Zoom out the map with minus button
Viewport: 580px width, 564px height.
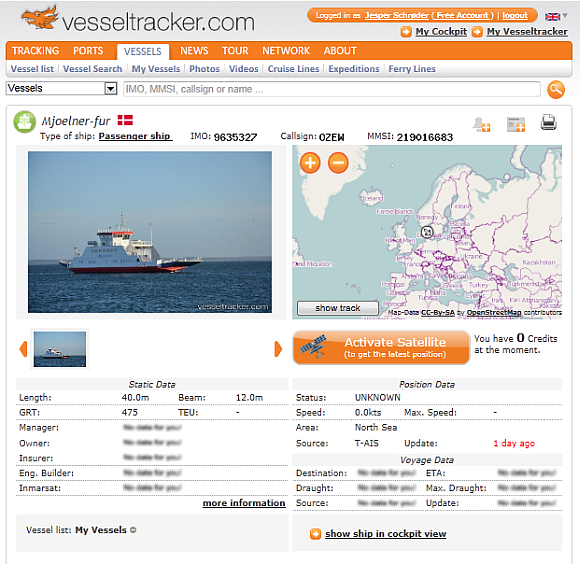tap(338, 163)
